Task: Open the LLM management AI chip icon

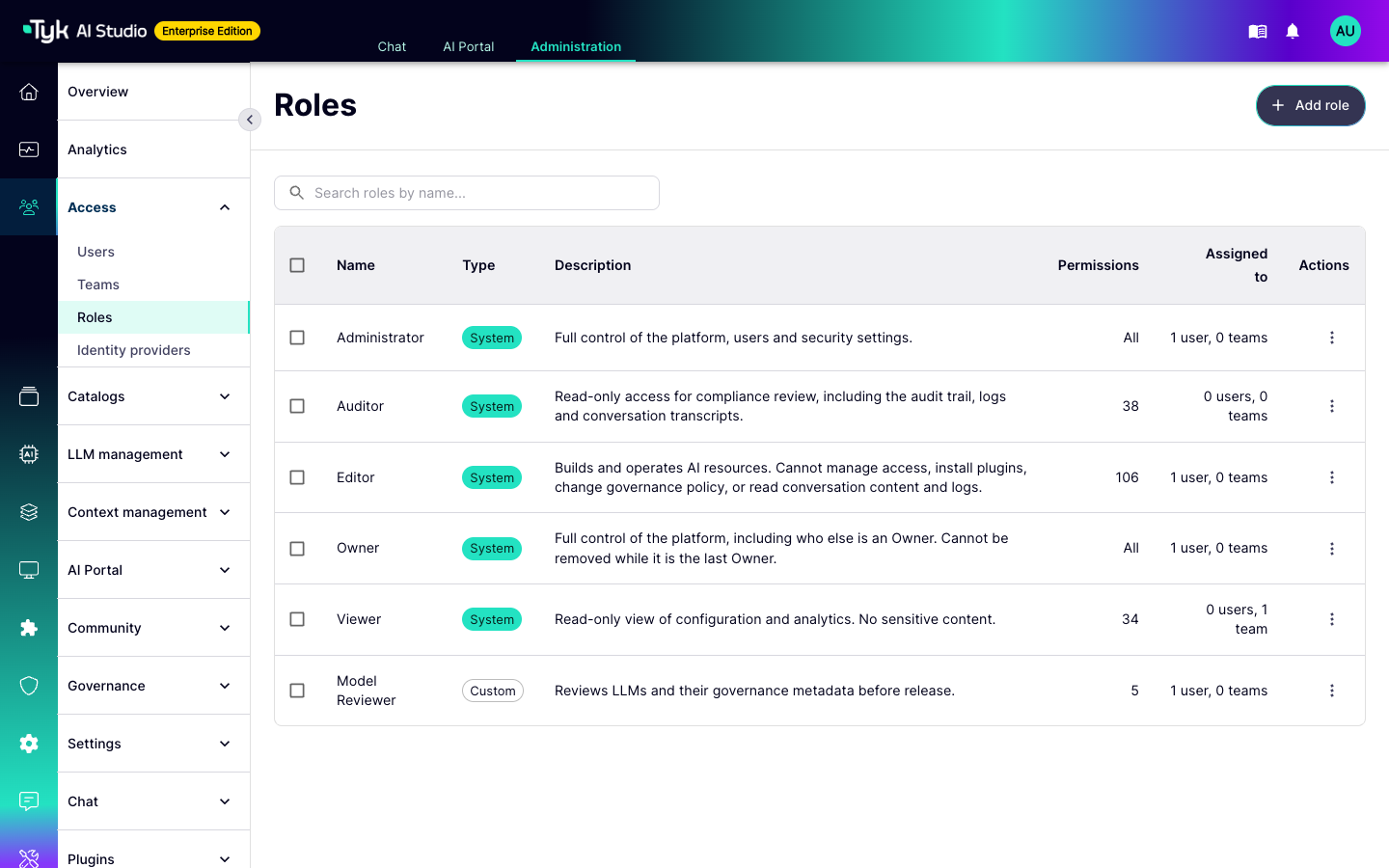Action: pyautogui.click(x=29, y=454)
